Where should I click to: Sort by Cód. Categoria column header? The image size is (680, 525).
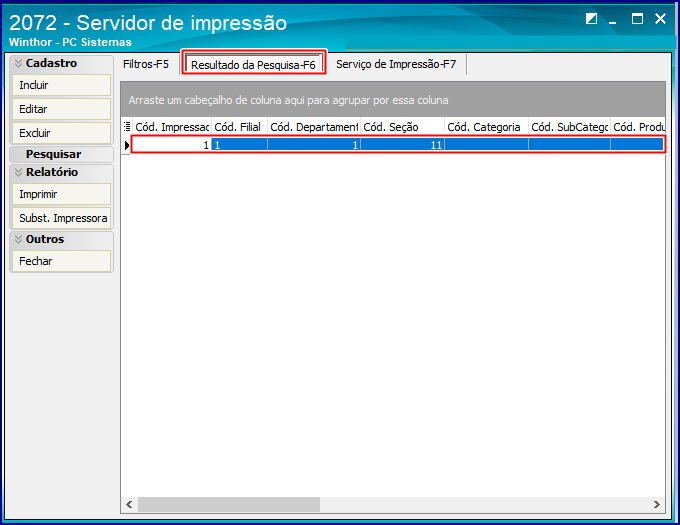(x=487, y=127)
